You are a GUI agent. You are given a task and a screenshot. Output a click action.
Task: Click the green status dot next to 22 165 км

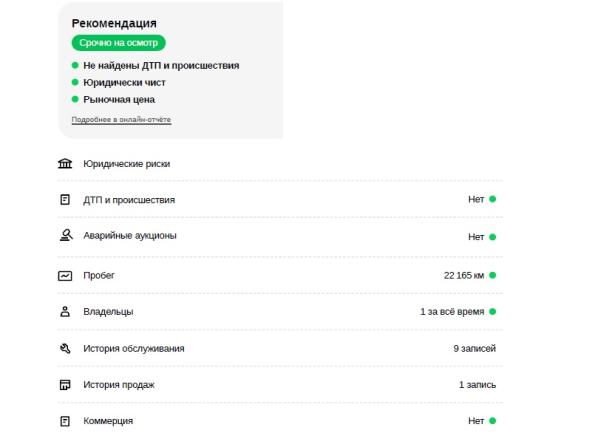492,275
